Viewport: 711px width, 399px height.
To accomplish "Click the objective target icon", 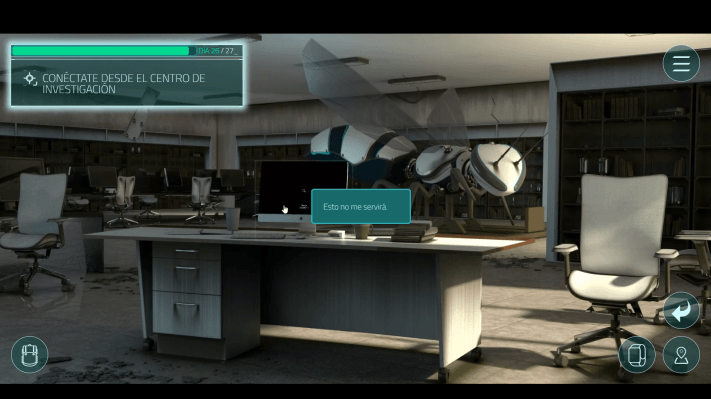I will 30,79.
